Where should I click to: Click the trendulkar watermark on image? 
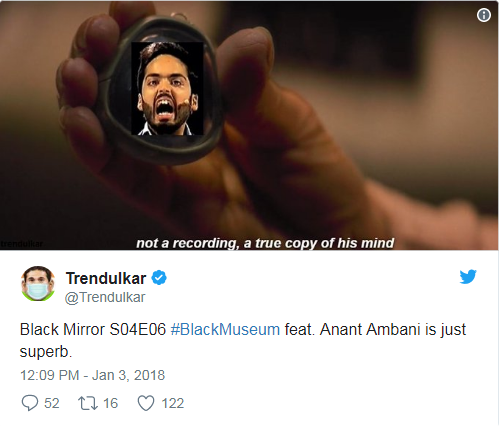[x=21, y=244]
